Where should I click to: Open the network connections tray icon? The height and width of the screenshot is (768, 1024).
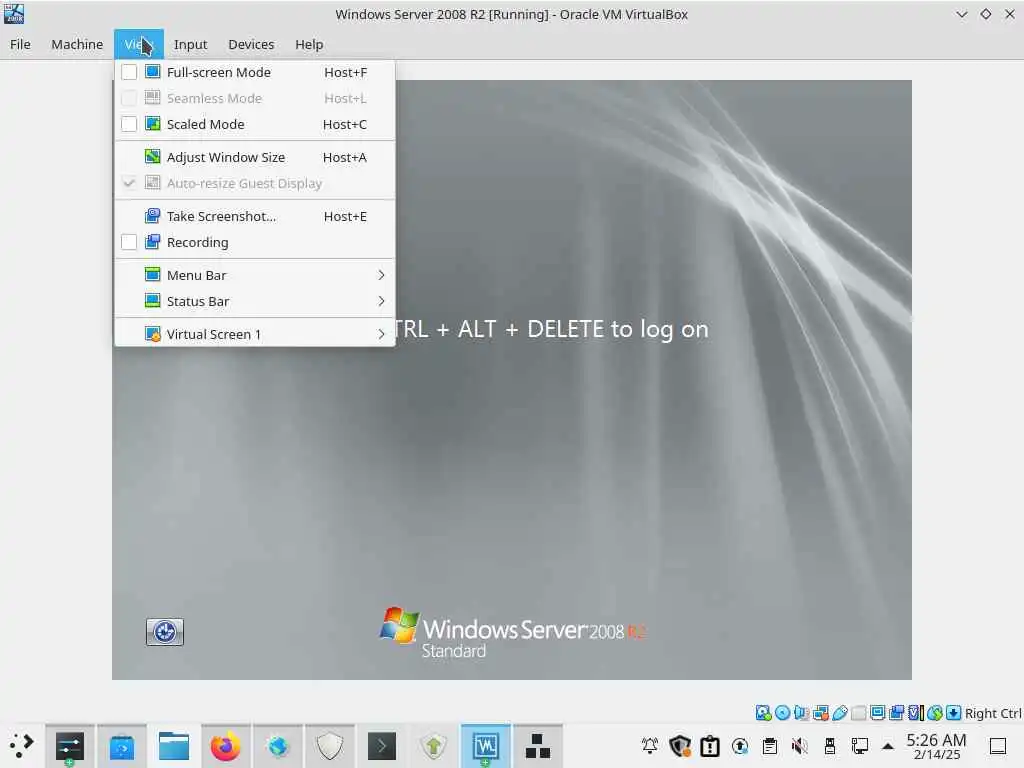click(x=859, y=745)
